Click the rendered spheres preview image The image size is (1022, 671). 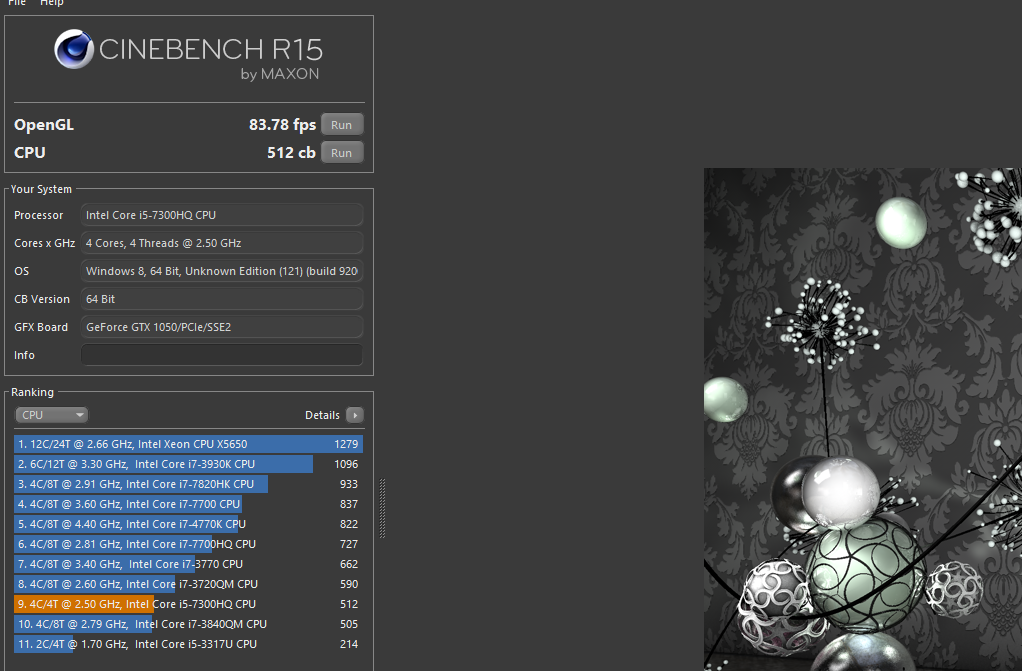coord(863,419)
